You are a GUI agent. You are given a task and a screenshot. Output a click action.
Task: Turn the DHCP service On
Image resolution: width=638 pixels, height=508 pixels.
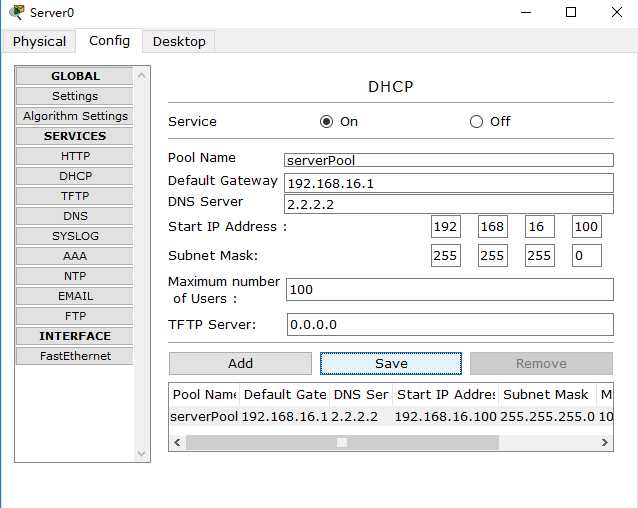pos(326,122)
